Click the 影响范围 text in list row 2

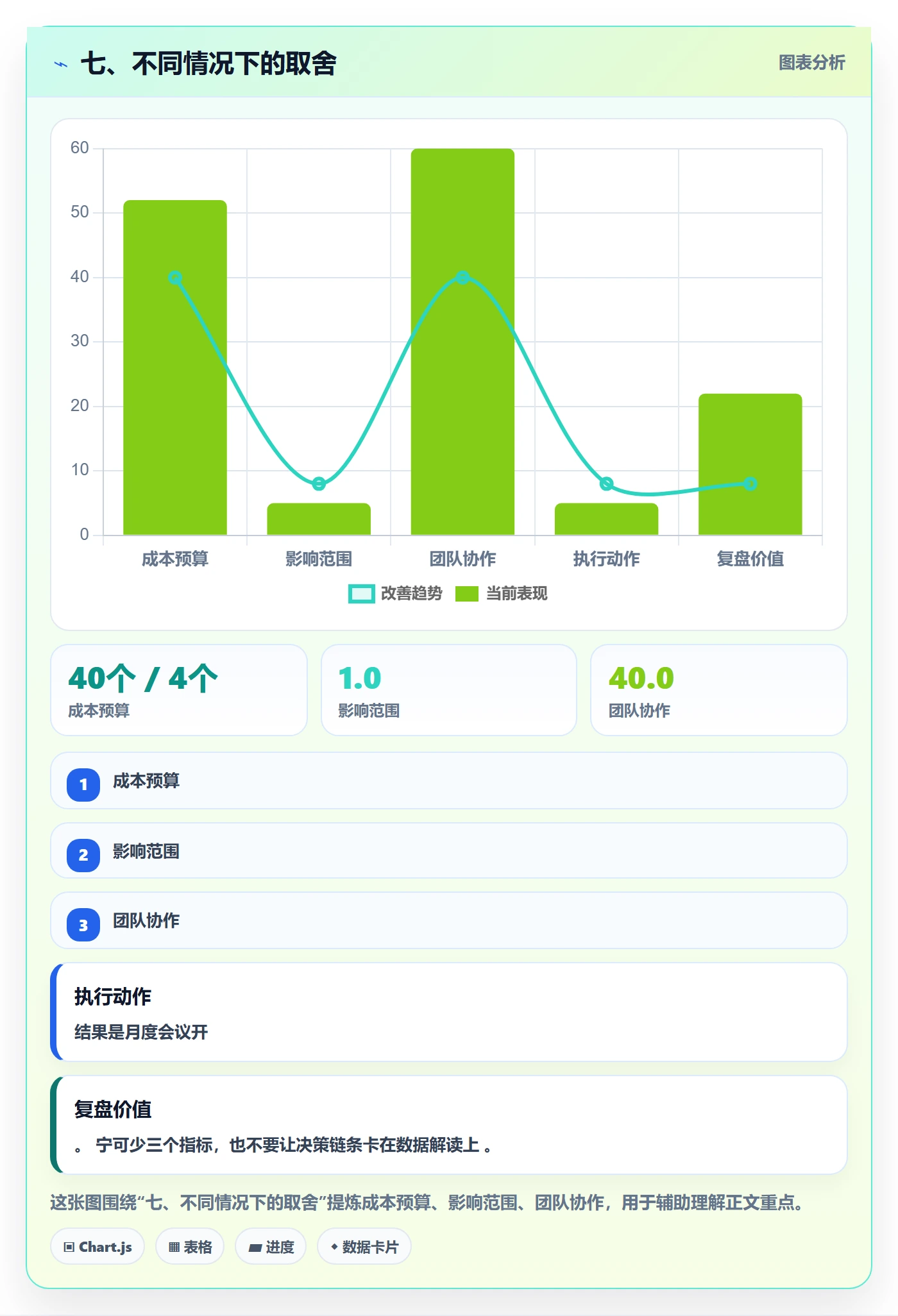coord(146,852)
